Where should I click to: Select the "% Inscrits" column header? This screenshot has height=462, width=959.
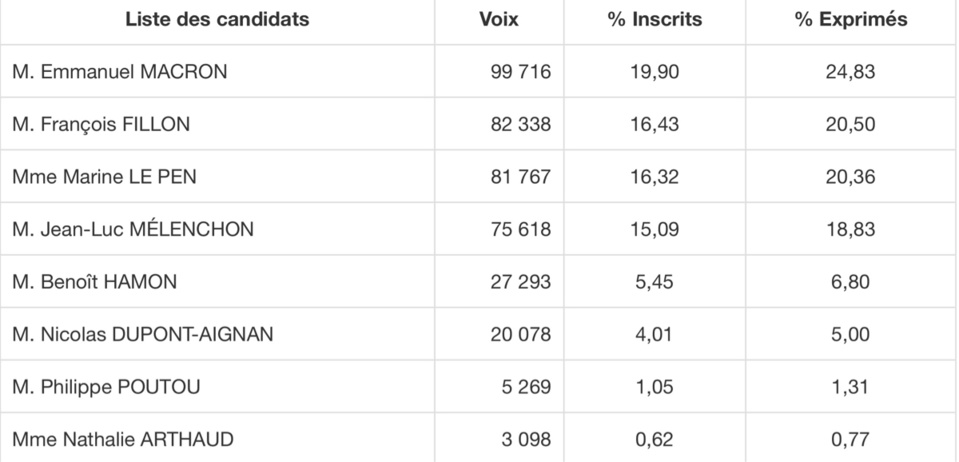[655, 20]
